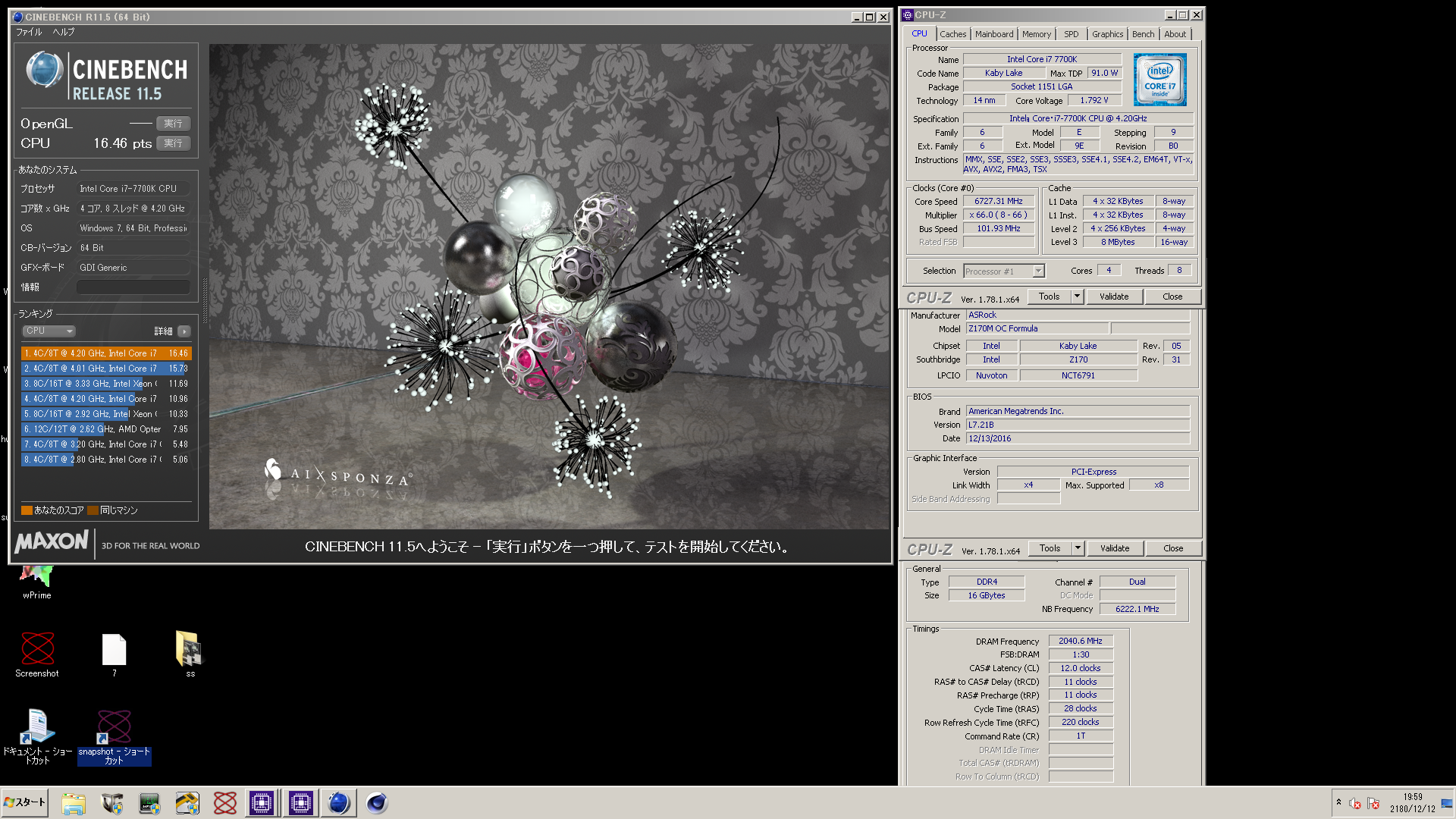Run the OpenGL test with 実行 button
Viewport: 1456px width, 819px height.
tap(174, 123)
